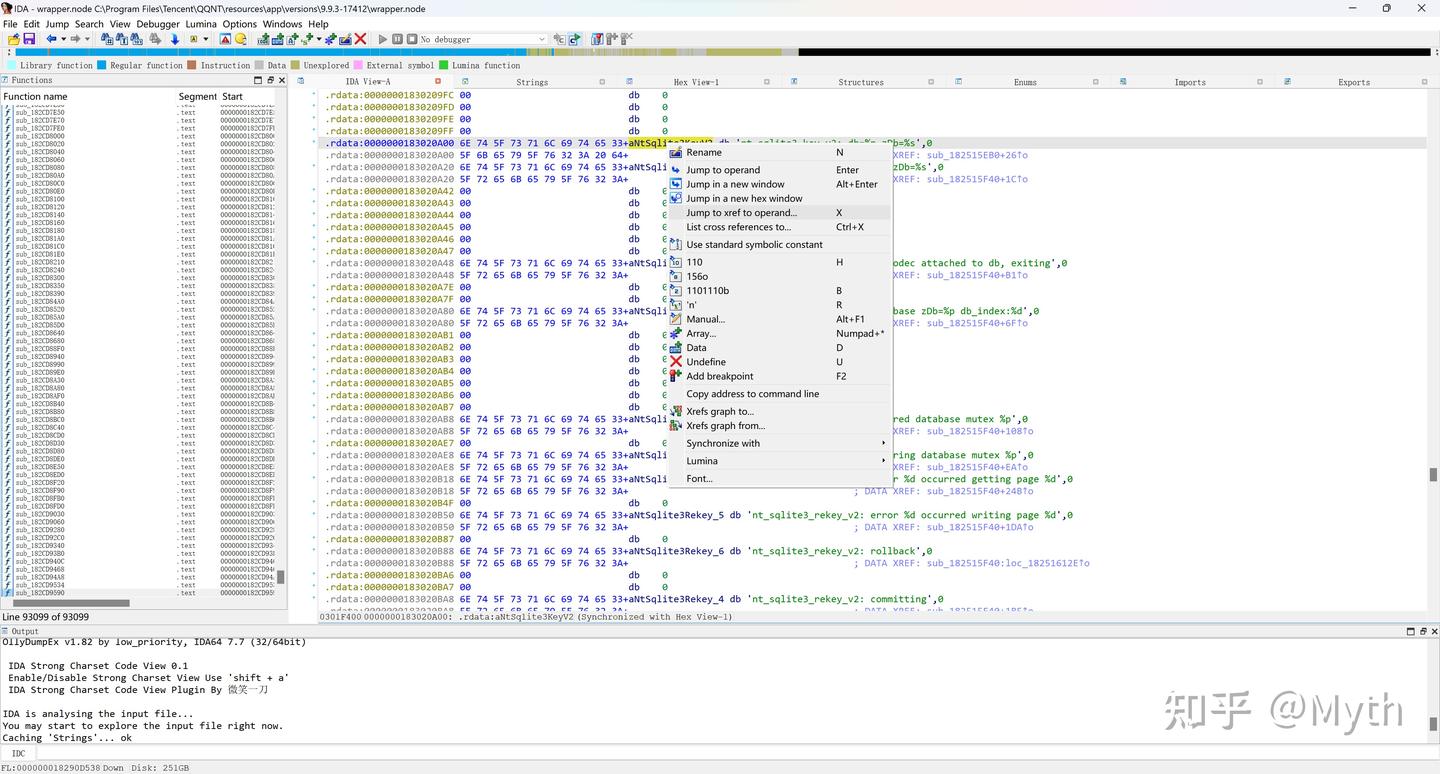Screen dimensions: 1440x774
Task: Open the jump forward history dropdown arrow
Action: (87, 39)
